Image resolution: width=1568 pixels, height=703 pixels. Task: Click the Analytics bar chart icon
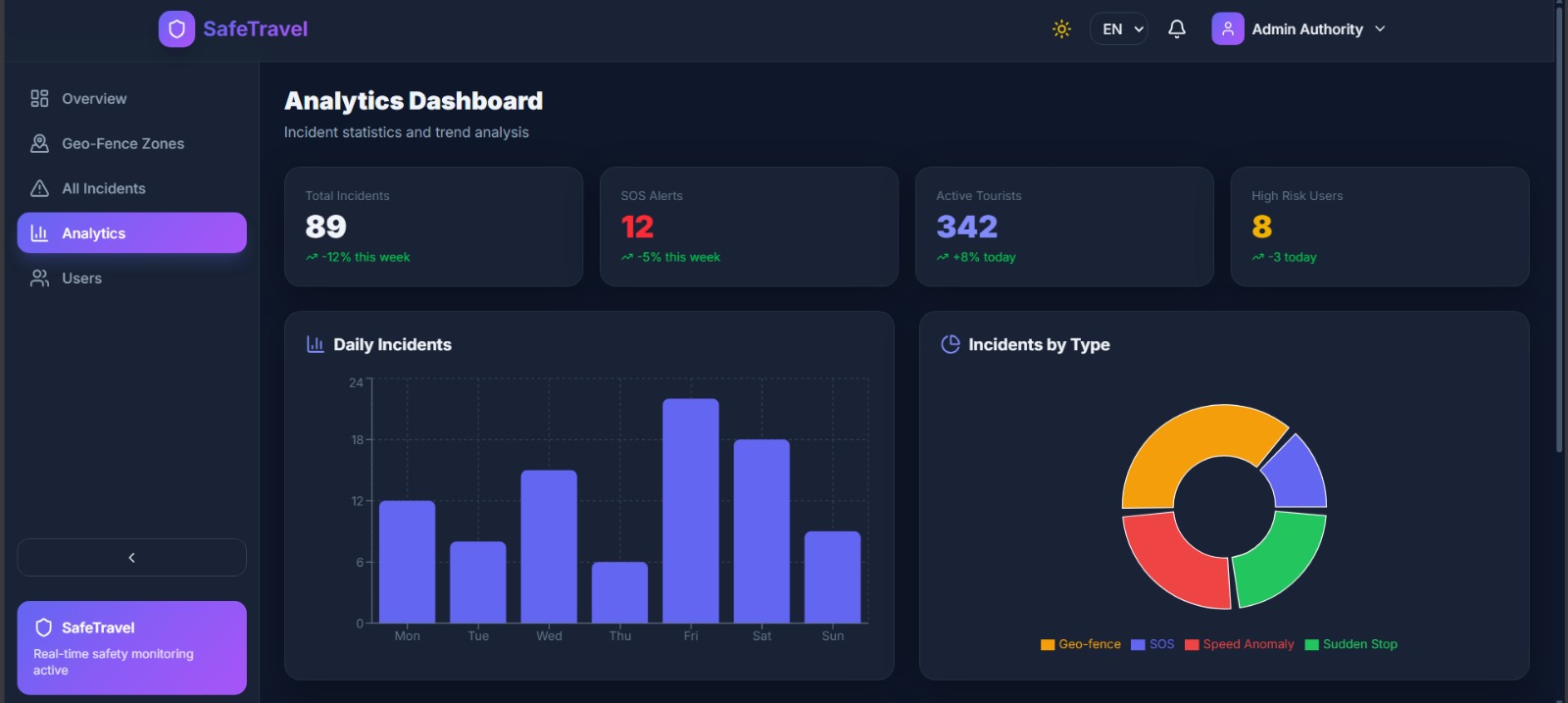coord(39,233)
